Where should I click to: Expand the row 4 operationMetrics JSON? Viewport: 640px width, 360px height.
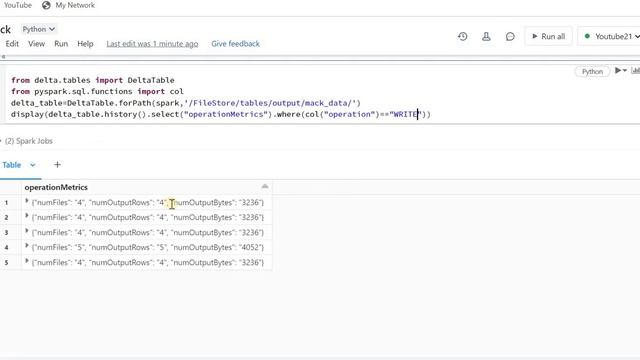coord(27,246)
